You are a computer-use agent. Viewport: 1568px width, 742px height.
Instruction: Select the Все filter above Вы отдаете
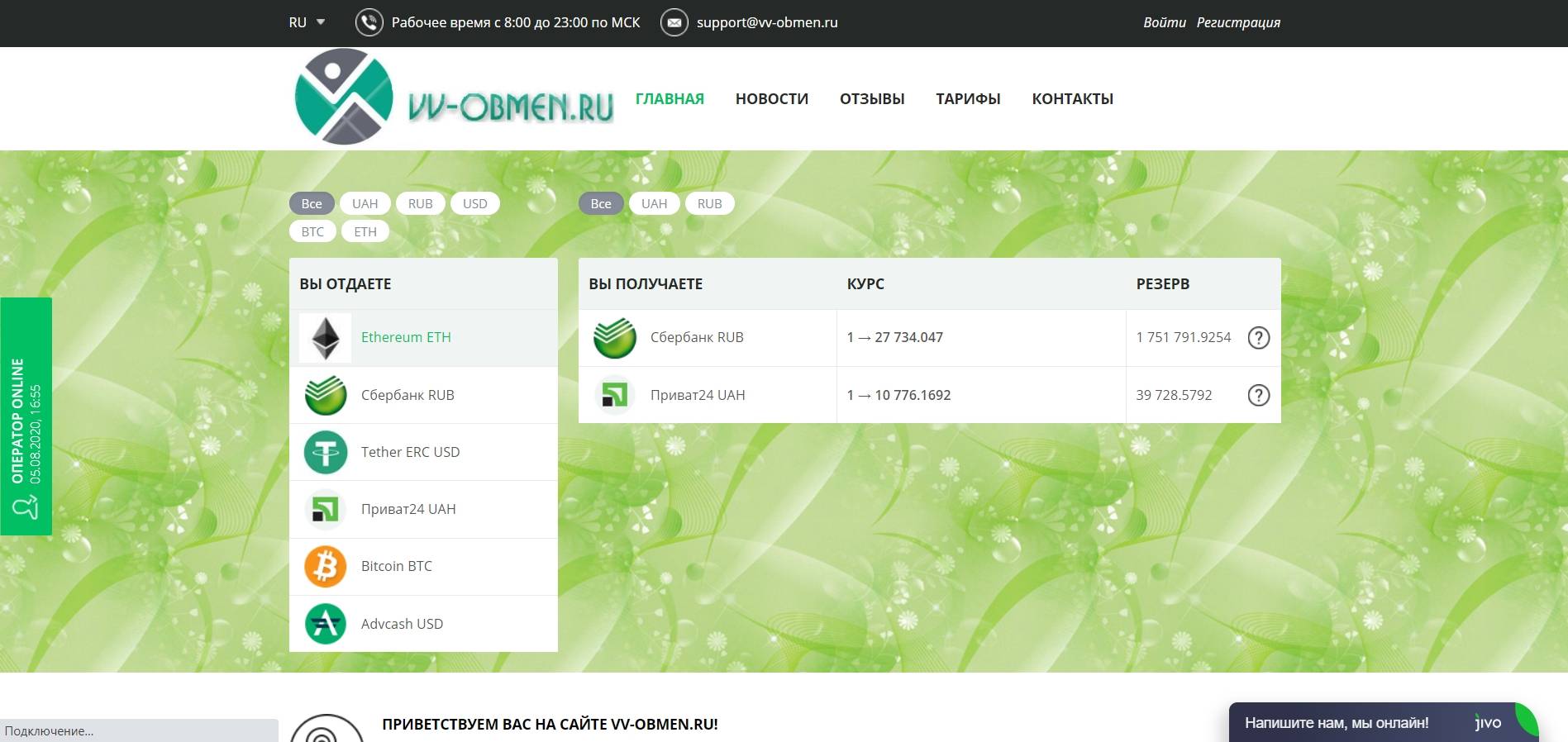point(312,203)
